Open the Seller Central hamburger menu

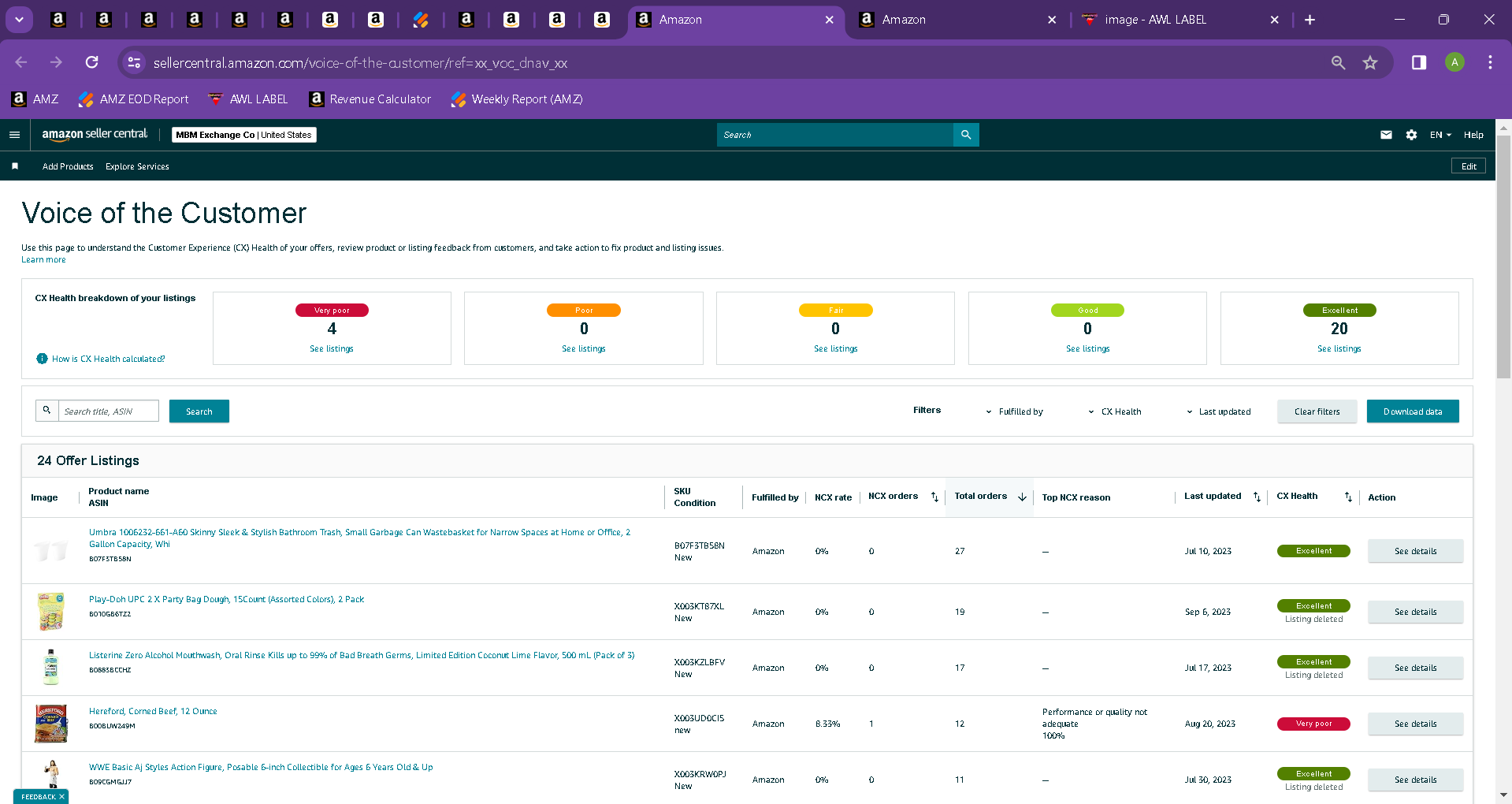[x=14, y=135]
